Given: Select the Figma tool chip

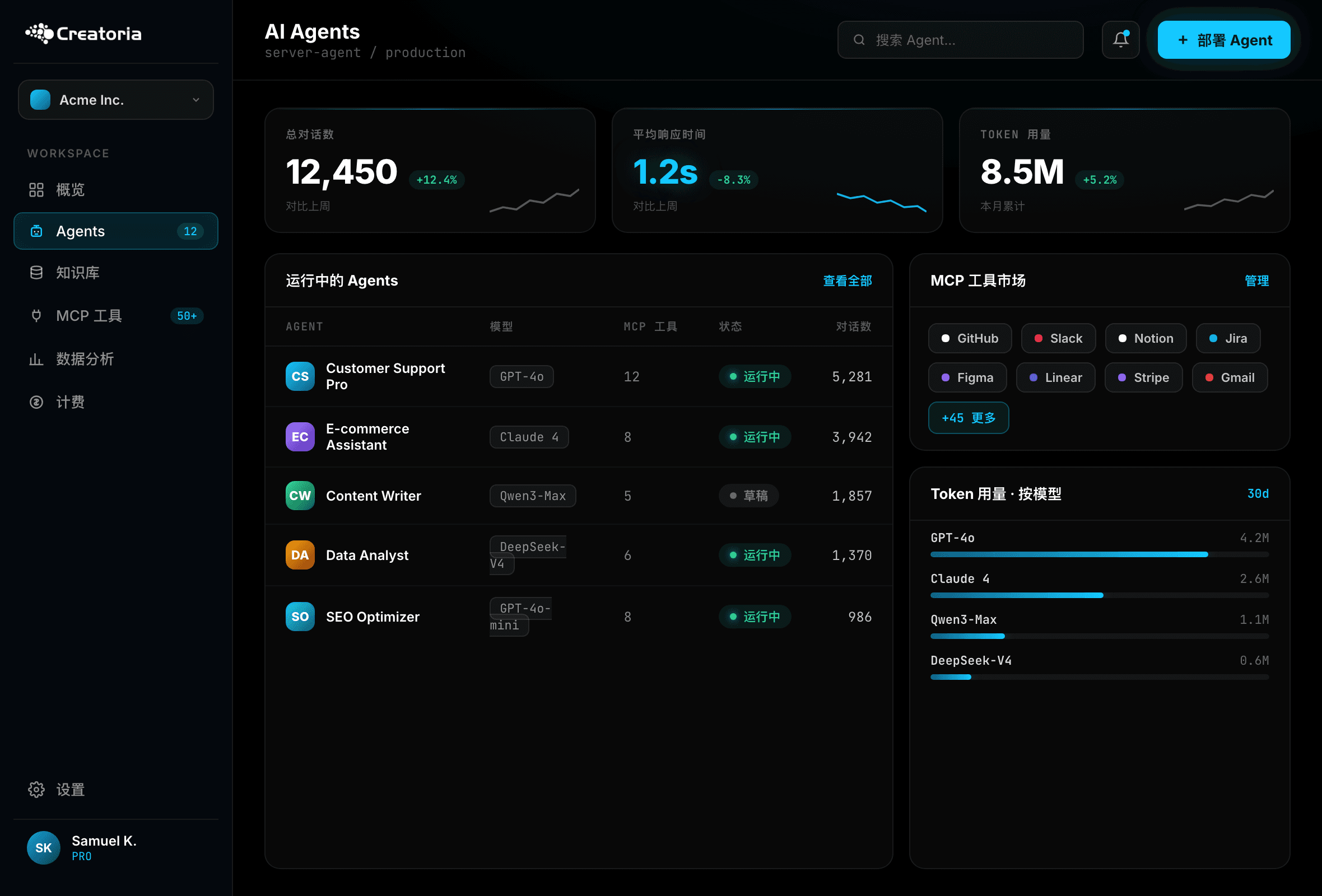Looking at the screenshot, I should pyautogui.click(x=967, y=377).
